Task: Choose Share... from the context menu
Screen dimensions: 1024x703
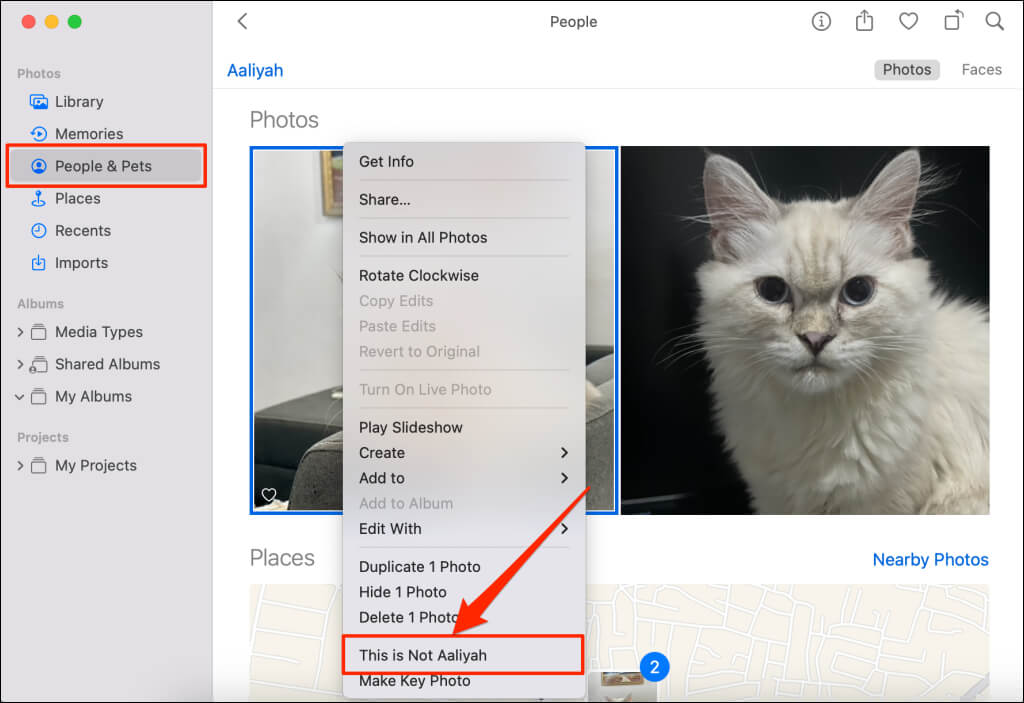Action: pos(463,199)
